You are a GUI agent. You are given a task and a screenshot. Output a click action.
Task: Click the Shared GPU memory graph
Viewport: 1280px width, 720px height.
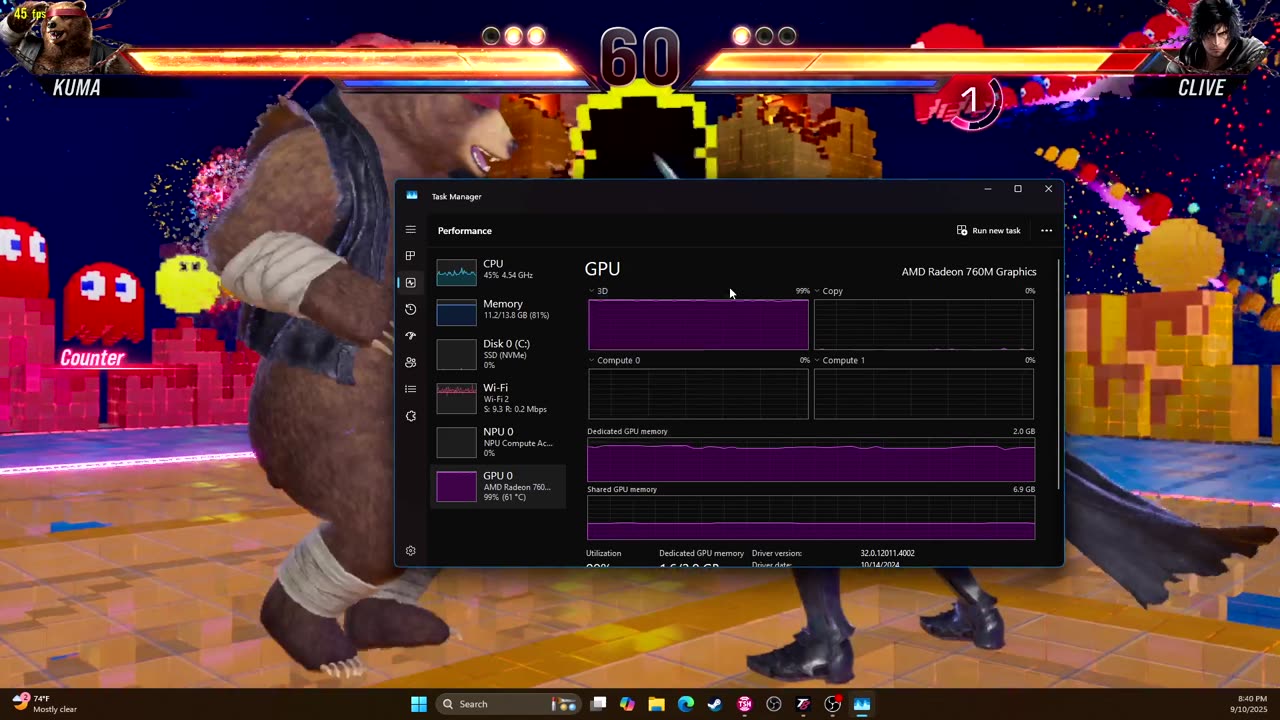(811, 518)
